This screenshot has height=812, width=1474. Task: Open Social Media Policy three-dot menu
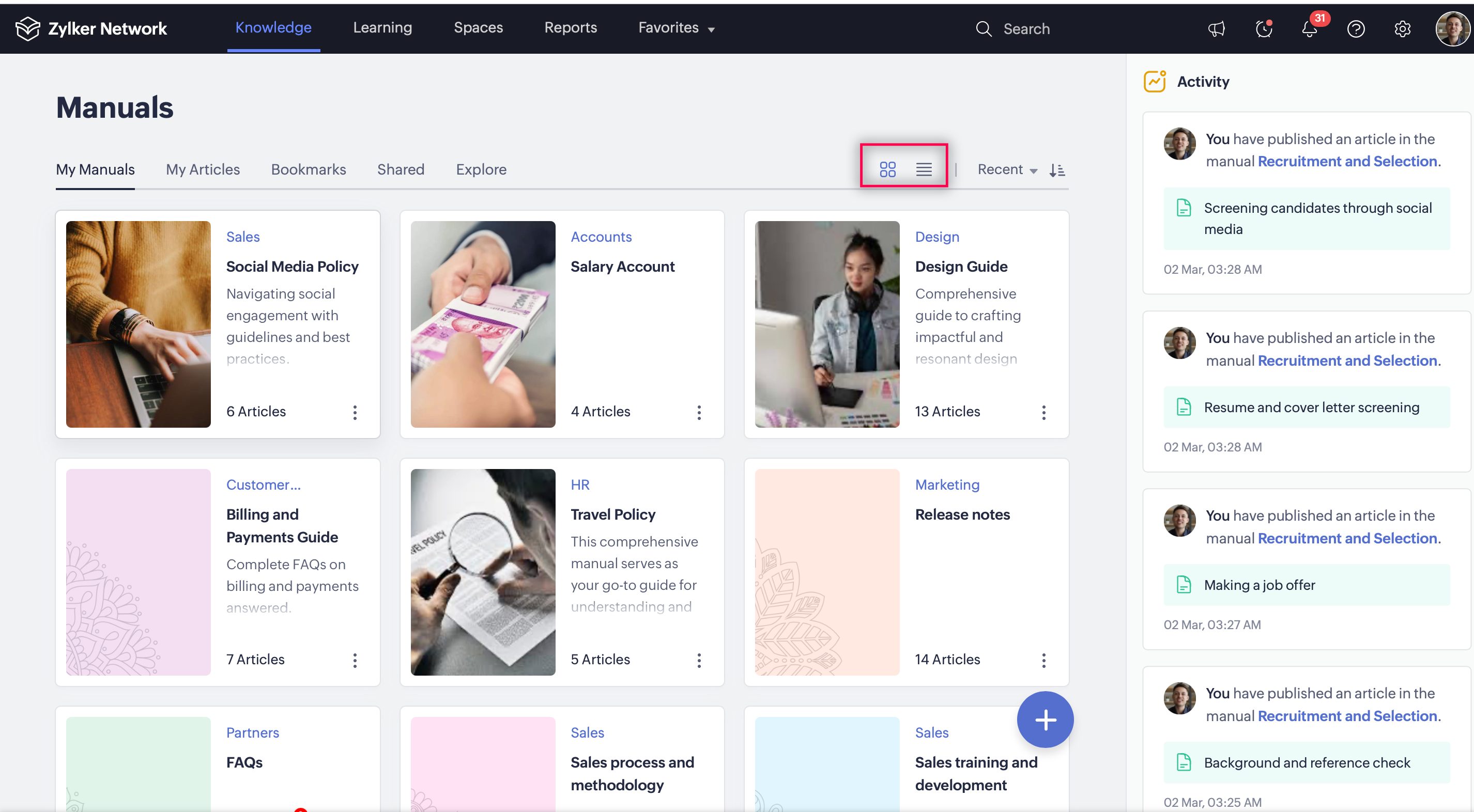pos(355,412)
